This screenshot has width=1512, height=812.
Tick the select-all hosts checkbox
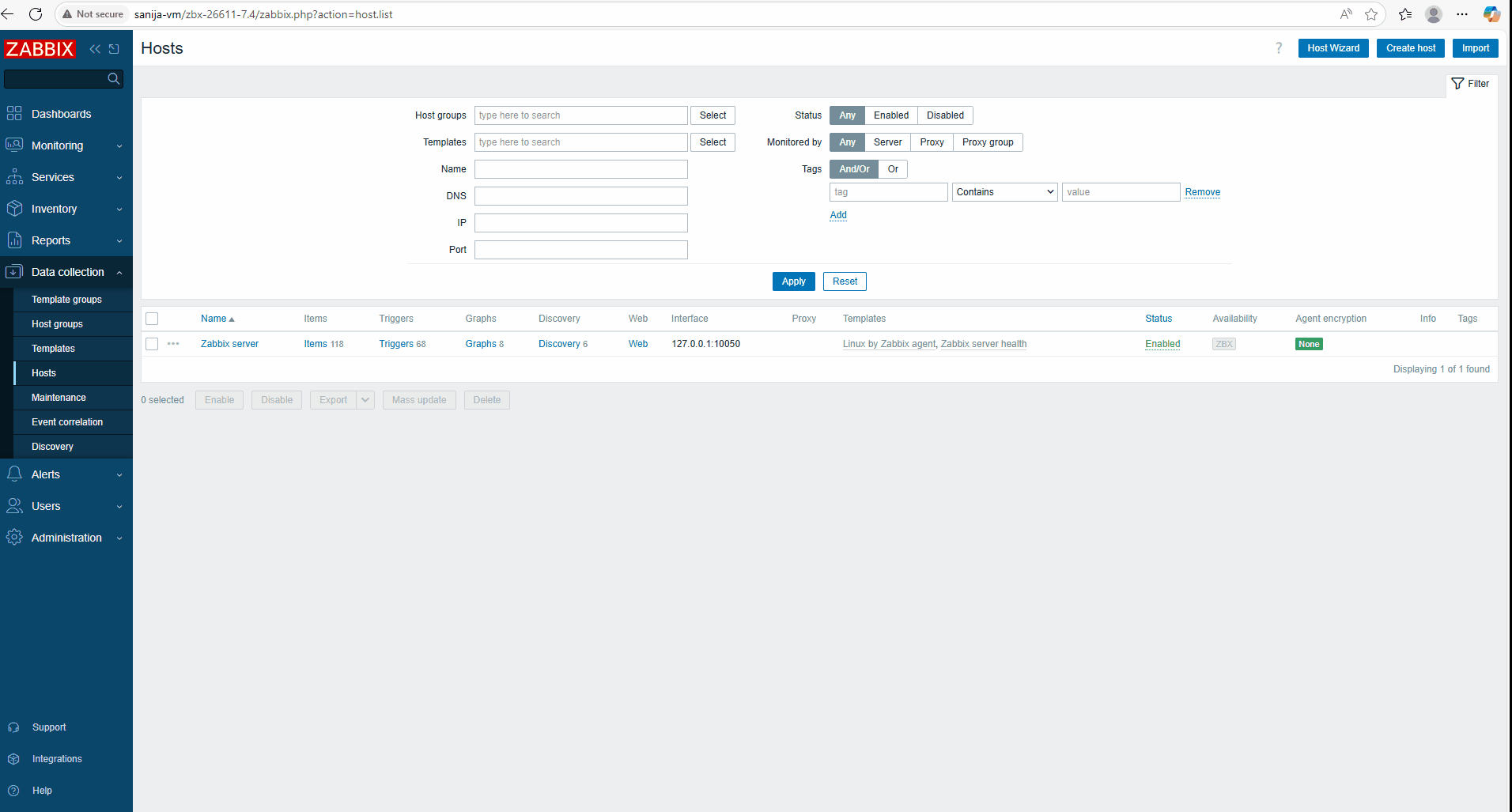click(x=152, y=319)
